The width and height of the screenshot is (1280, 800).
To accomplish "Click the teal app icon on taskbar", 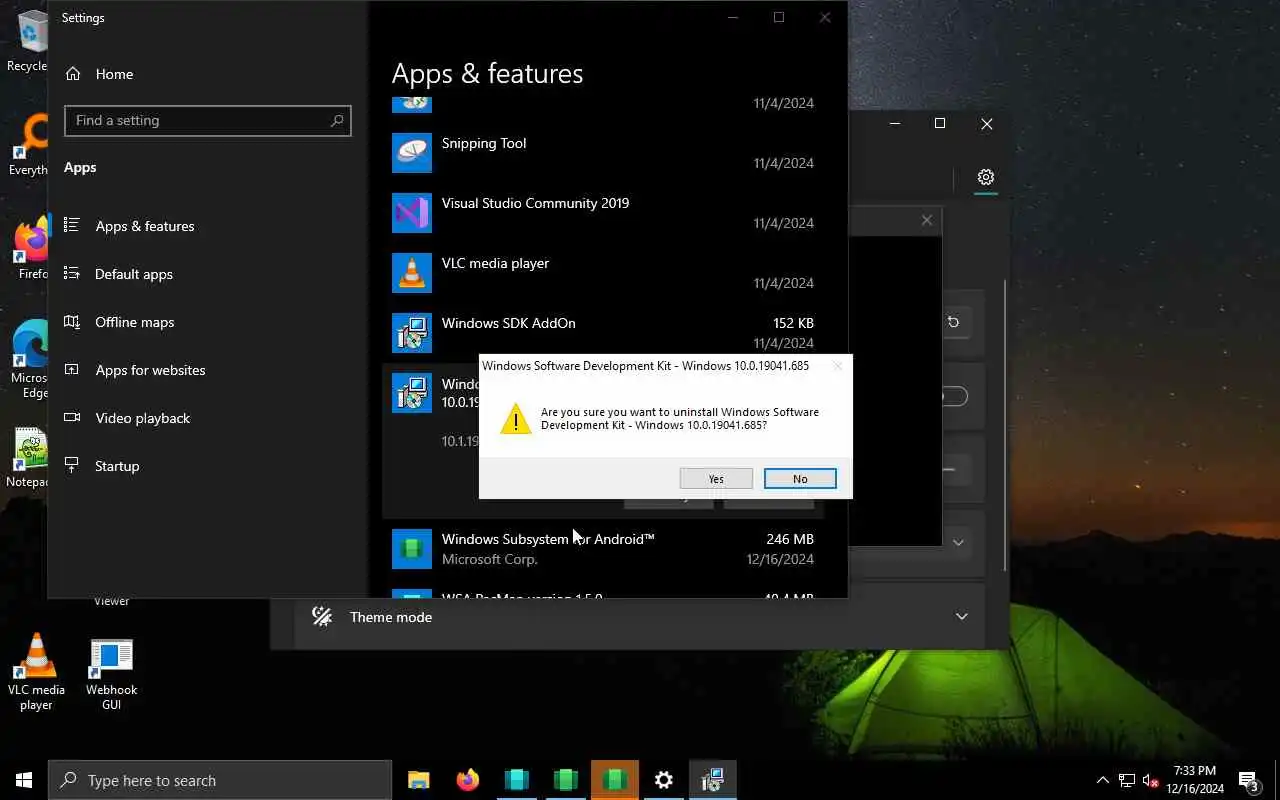I will [517, 780].
